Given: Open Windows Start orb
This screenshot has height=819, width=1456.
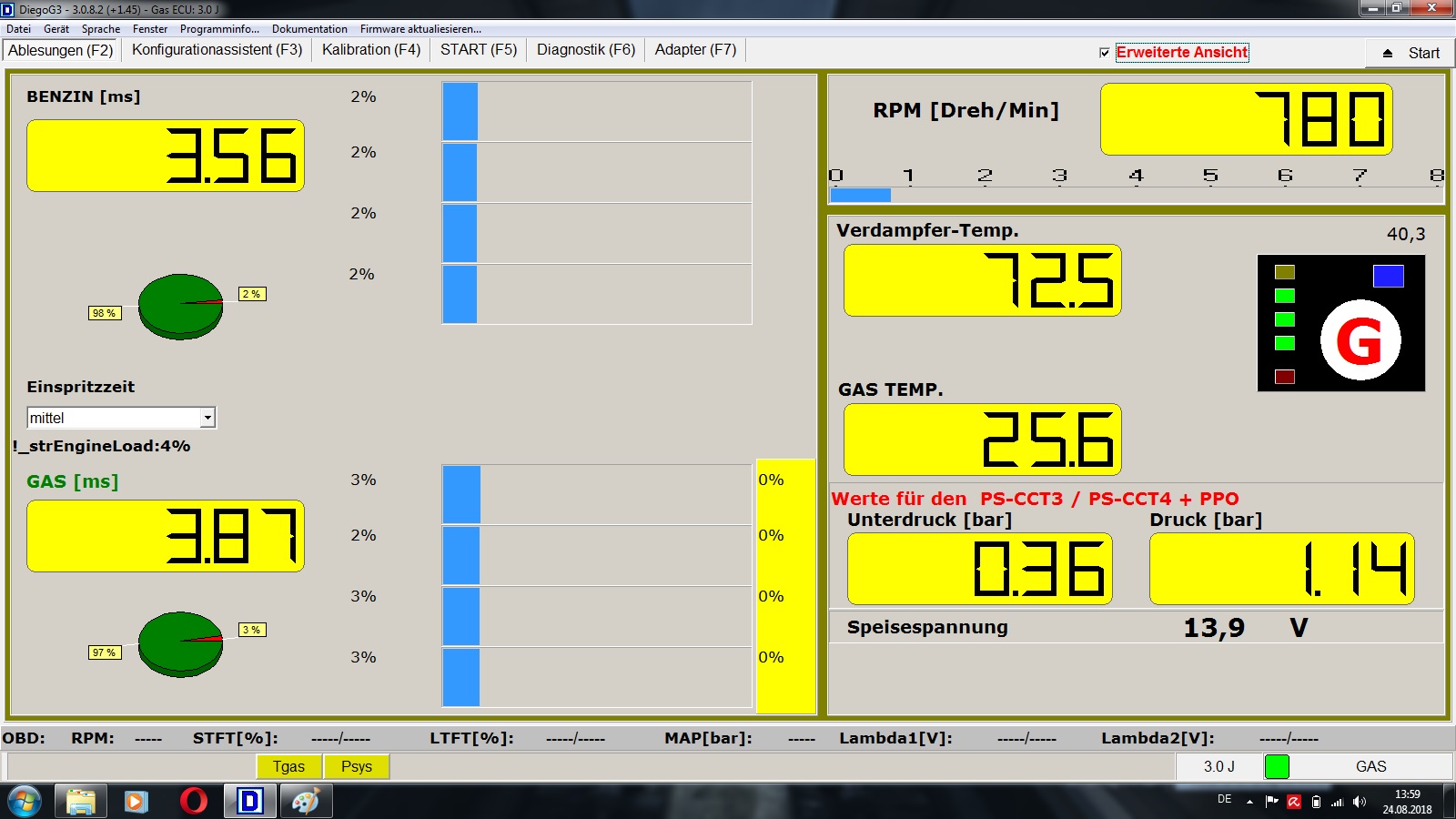Looking at the screenshot, I should 25,802.
